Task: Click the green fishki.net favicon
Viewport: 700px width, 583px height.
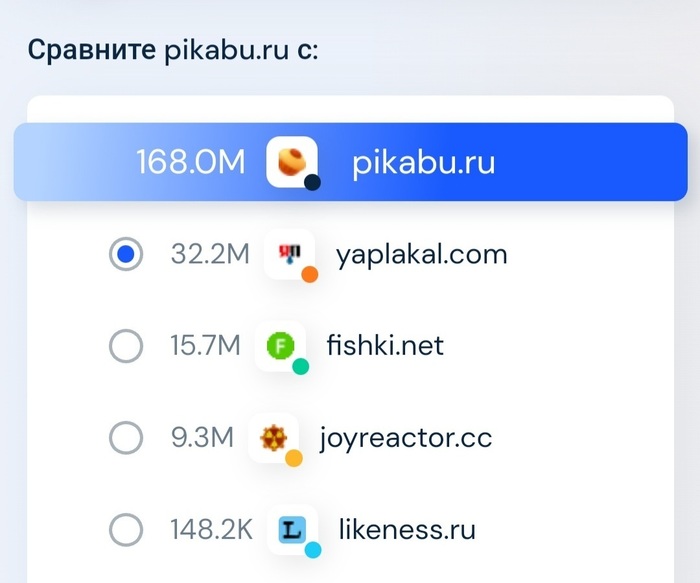Action: pyautogui.click(x=279, y=346)
